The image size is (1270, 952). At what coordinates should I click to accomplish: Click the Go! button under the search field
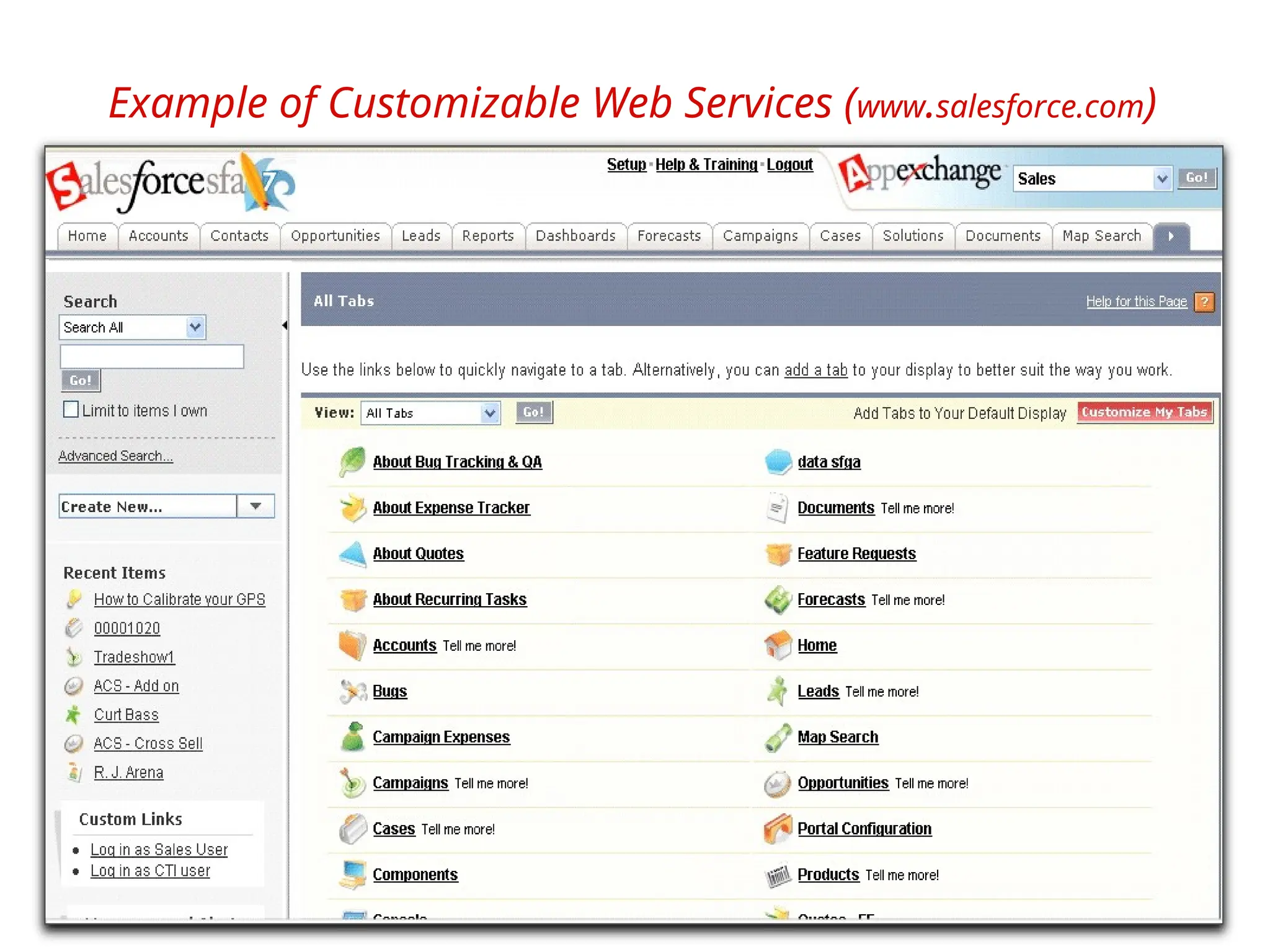[81, 381]
